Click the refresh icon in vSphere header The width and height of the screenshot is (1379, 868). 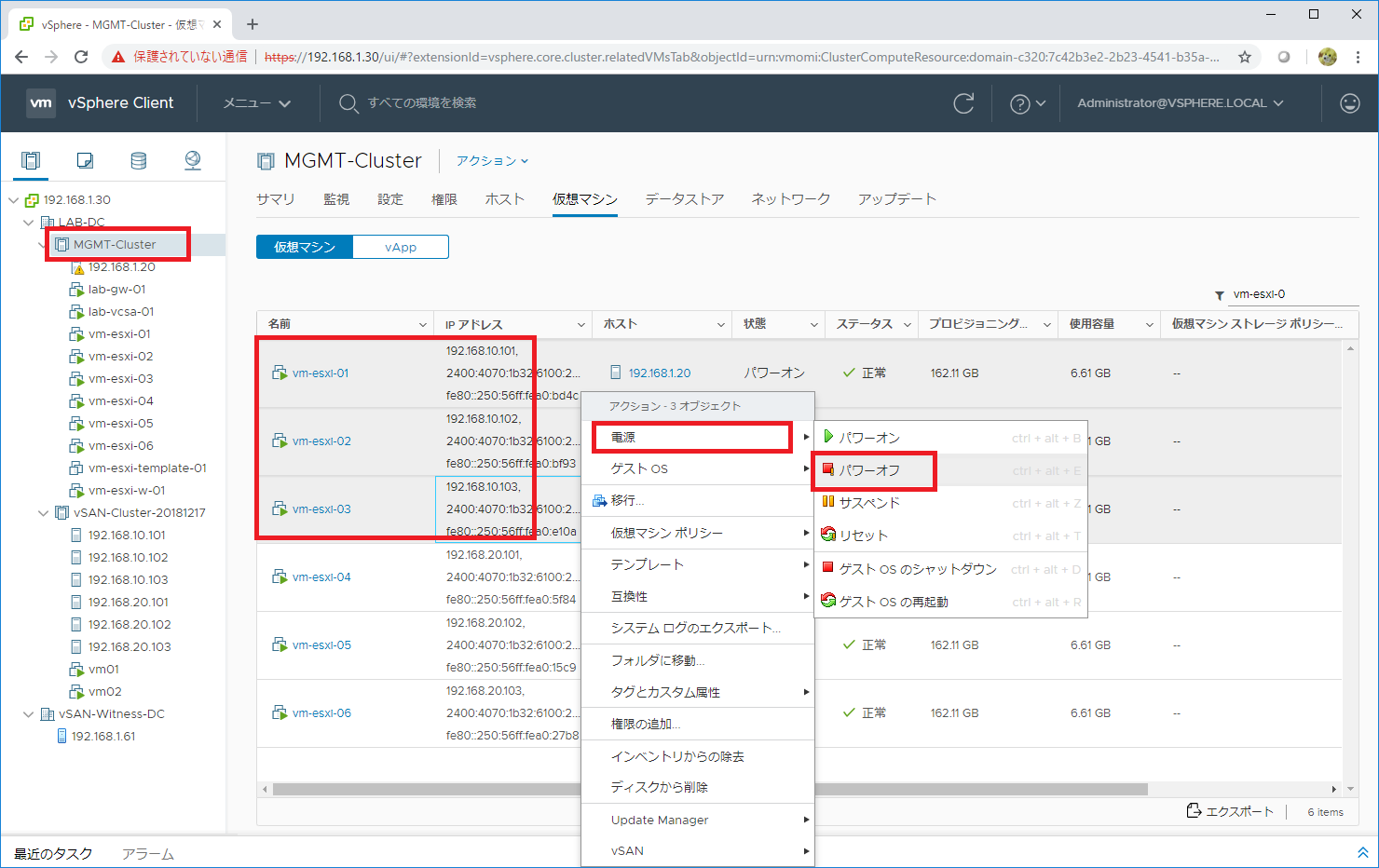coord(964,103)
